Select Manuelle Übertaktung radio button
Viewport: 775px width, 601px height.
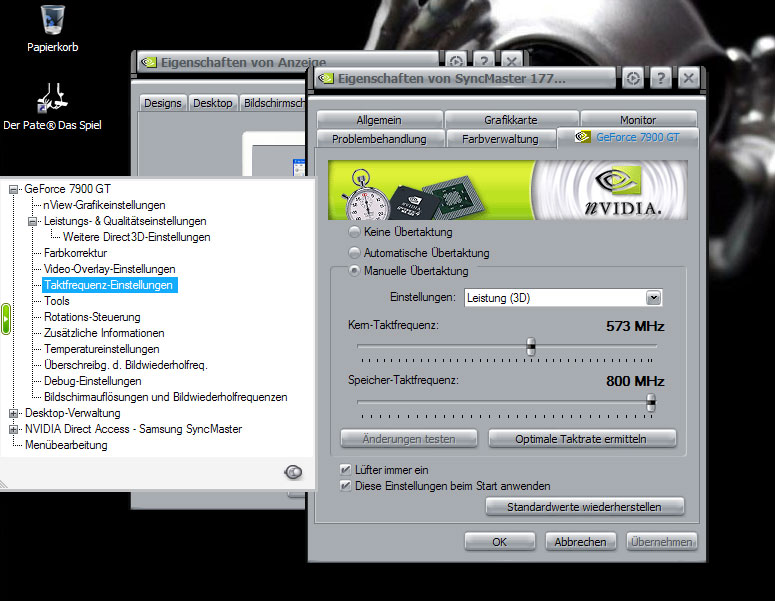[354, 271]
